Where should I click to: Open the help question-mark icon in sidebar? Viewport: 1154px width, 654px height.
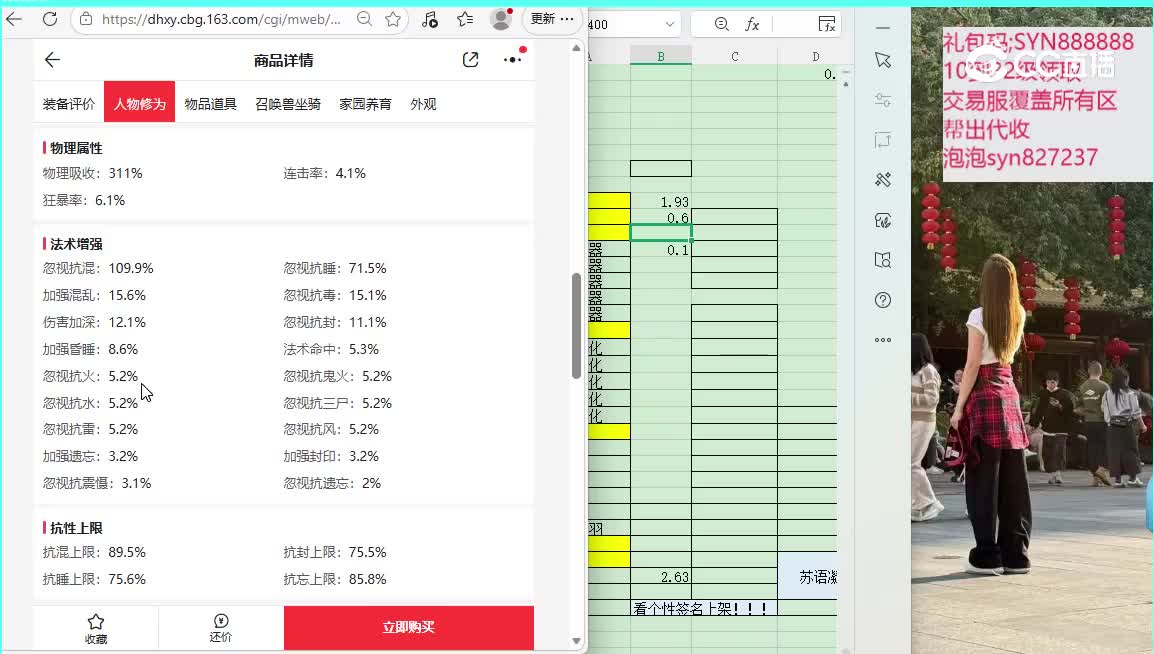882,299
